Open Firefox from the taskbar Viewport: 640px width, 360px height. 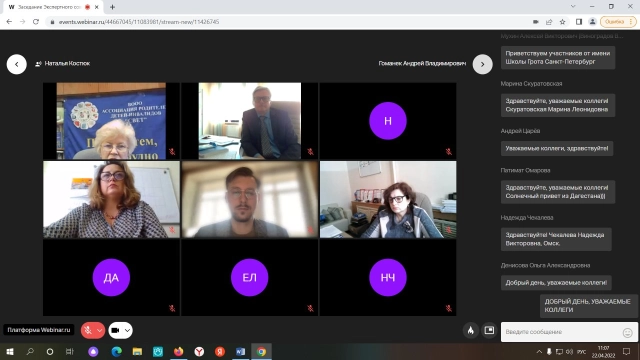point(178,351)
